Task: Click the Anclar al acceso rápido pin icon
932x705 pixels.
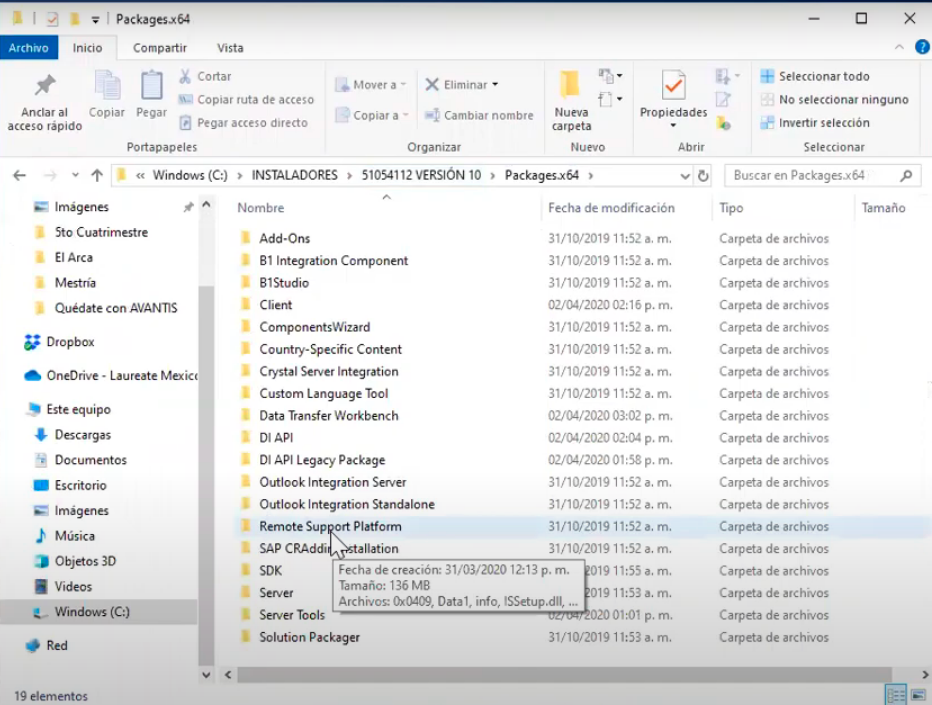Action: coord(45,86)
